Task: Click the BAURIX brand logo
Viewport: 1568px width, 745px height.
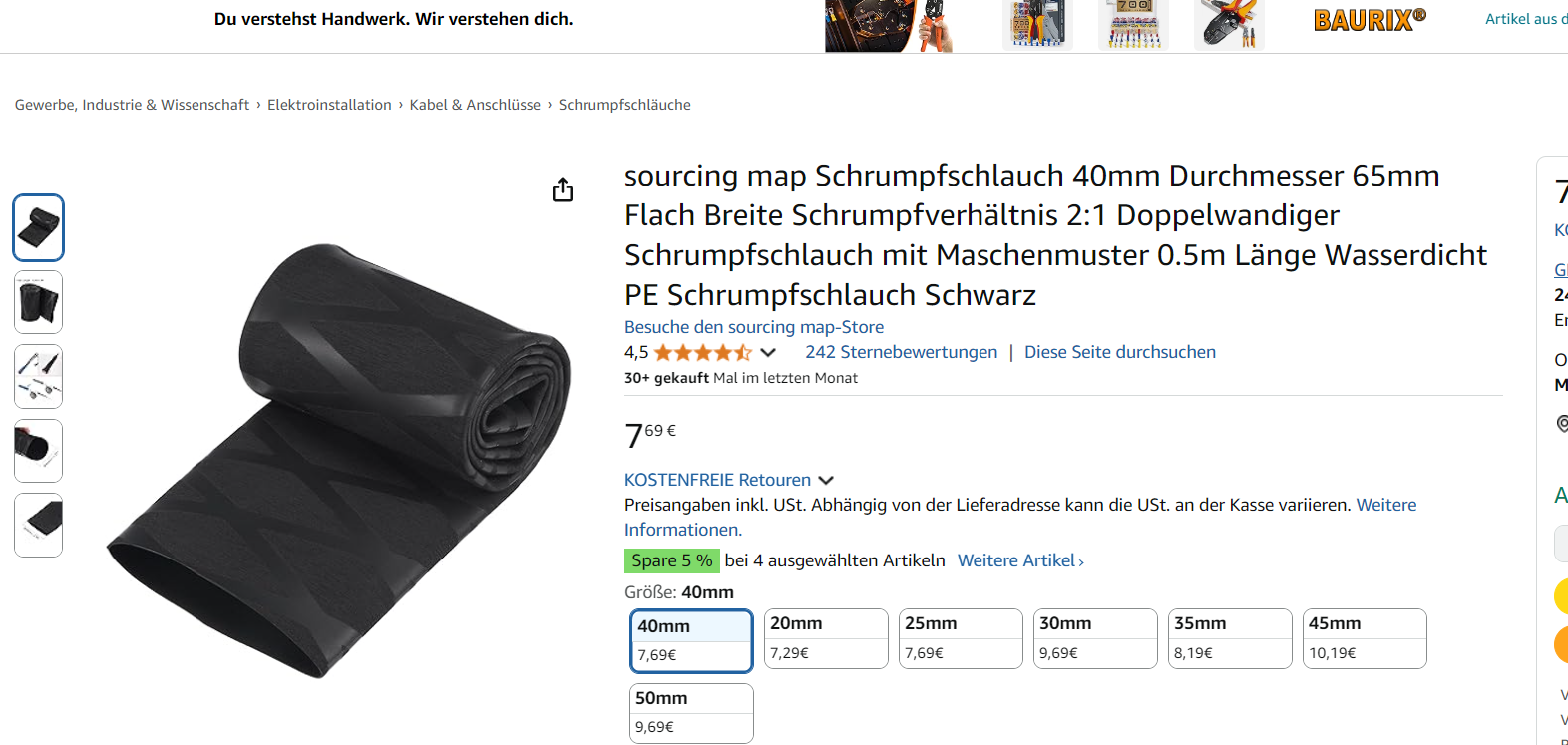Action: [x=1370, y=20]
